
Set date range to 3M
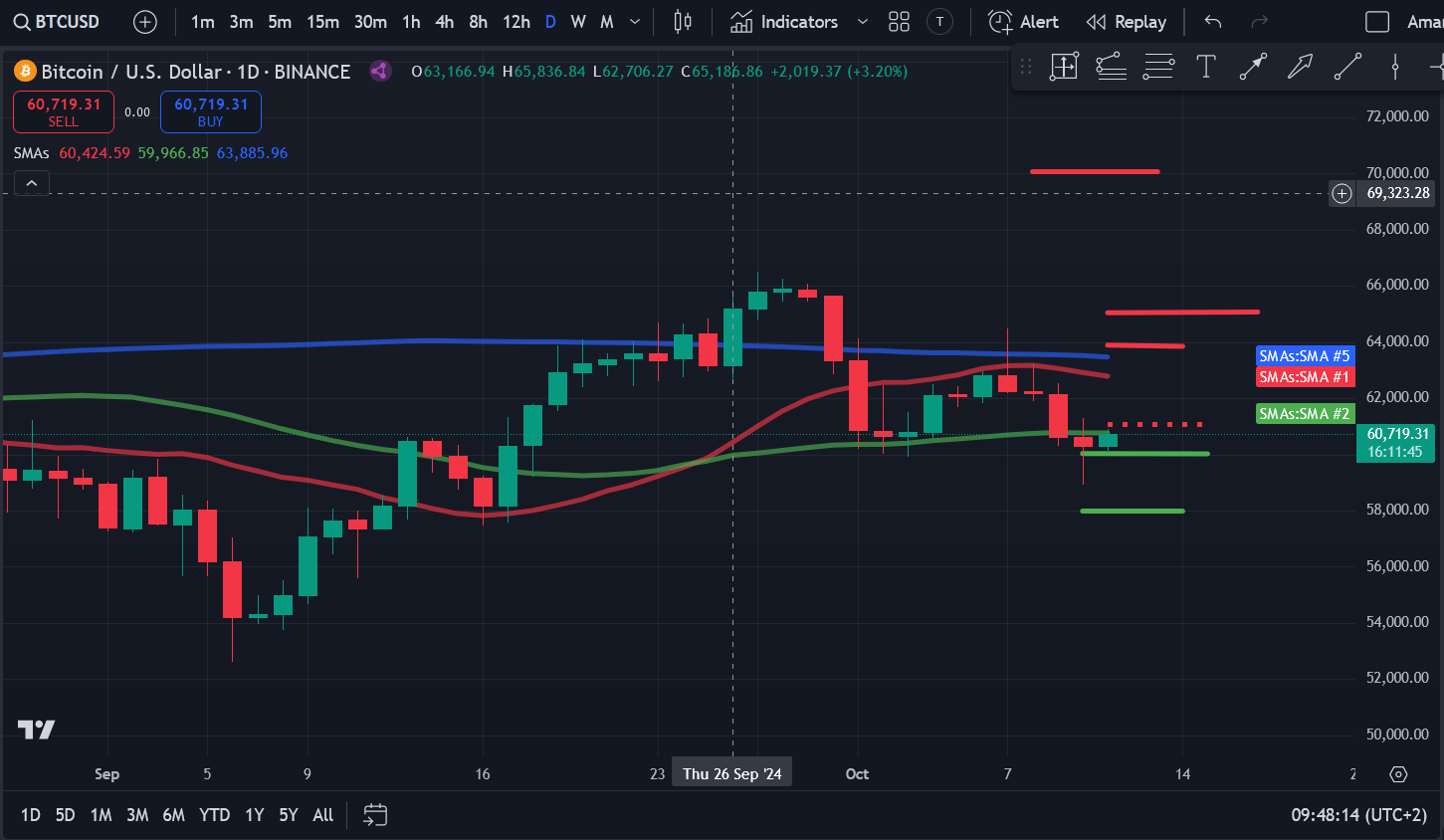click(137, 815)
